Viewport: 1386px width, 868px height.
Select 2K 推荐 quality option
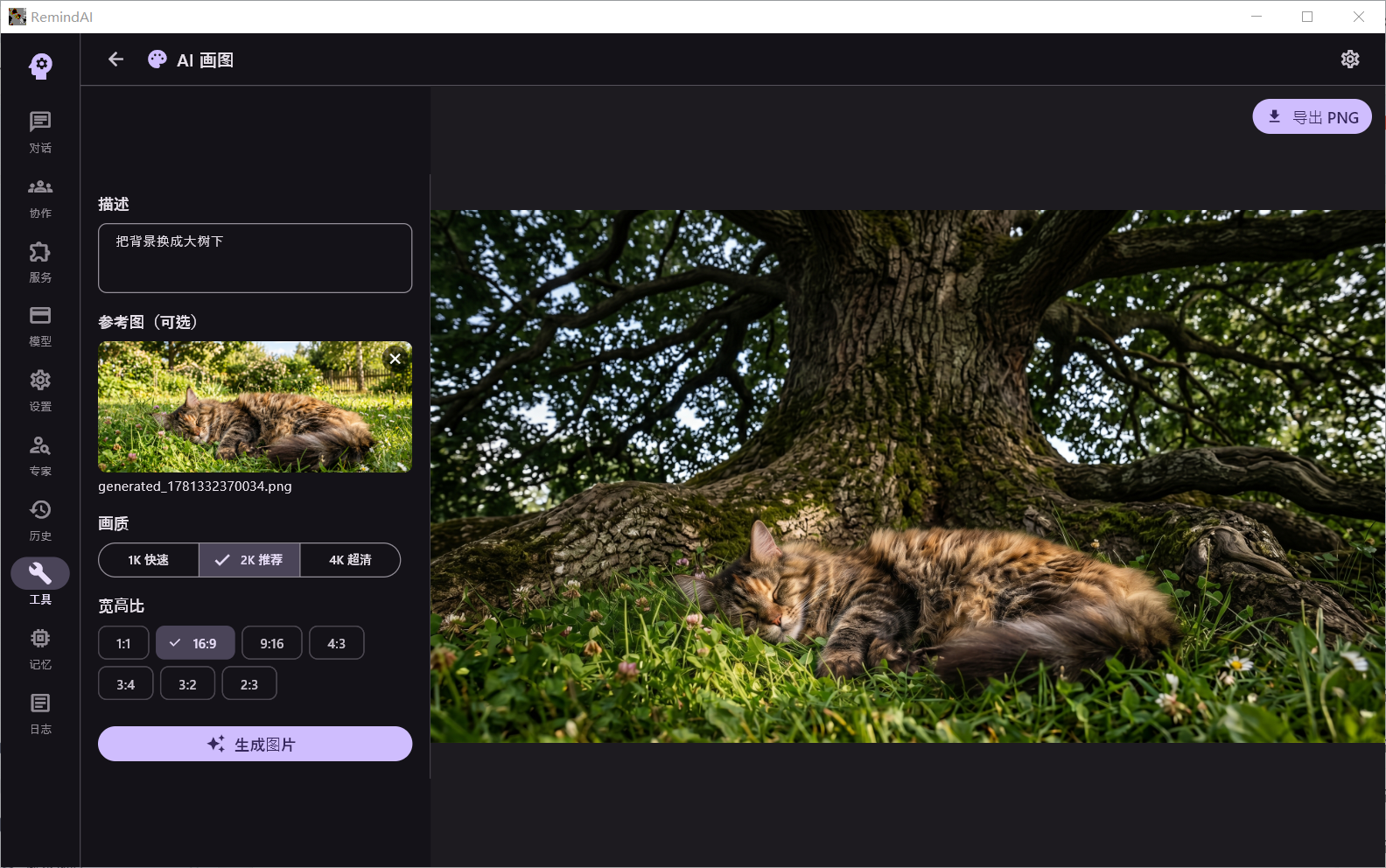tap(249, 560)
